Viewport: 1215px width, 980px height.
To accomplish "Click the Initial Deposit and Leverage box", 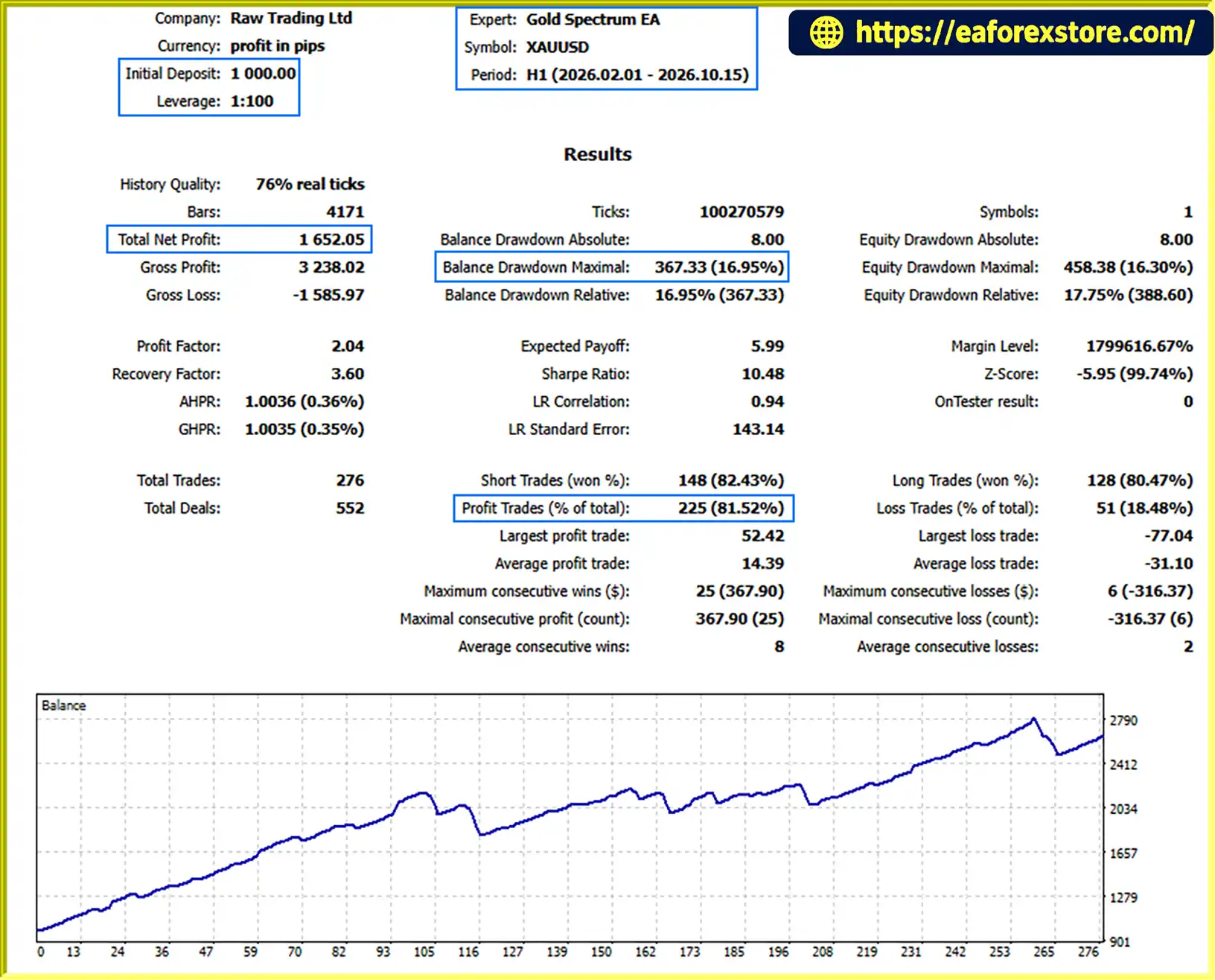I will [x=209, y=88].
